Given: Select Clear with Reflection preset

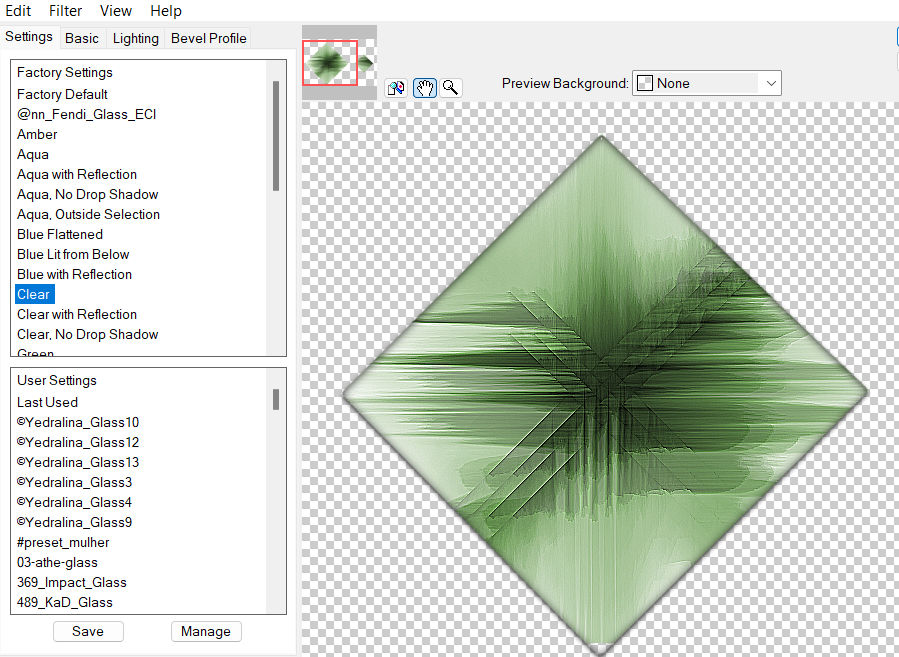Looking at the screenshot, I should click(77, 314).
